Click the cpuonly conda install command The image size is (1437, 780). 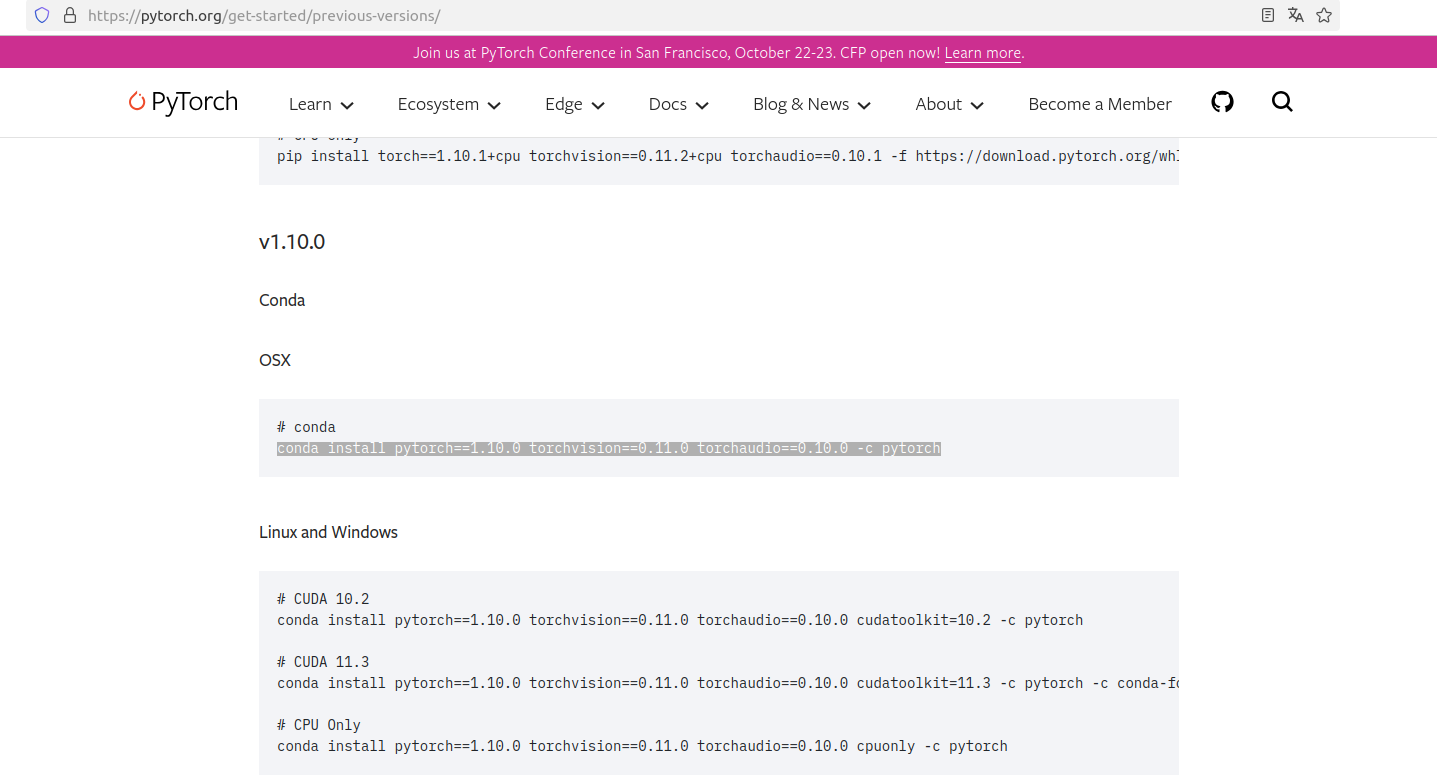point(642,746)
